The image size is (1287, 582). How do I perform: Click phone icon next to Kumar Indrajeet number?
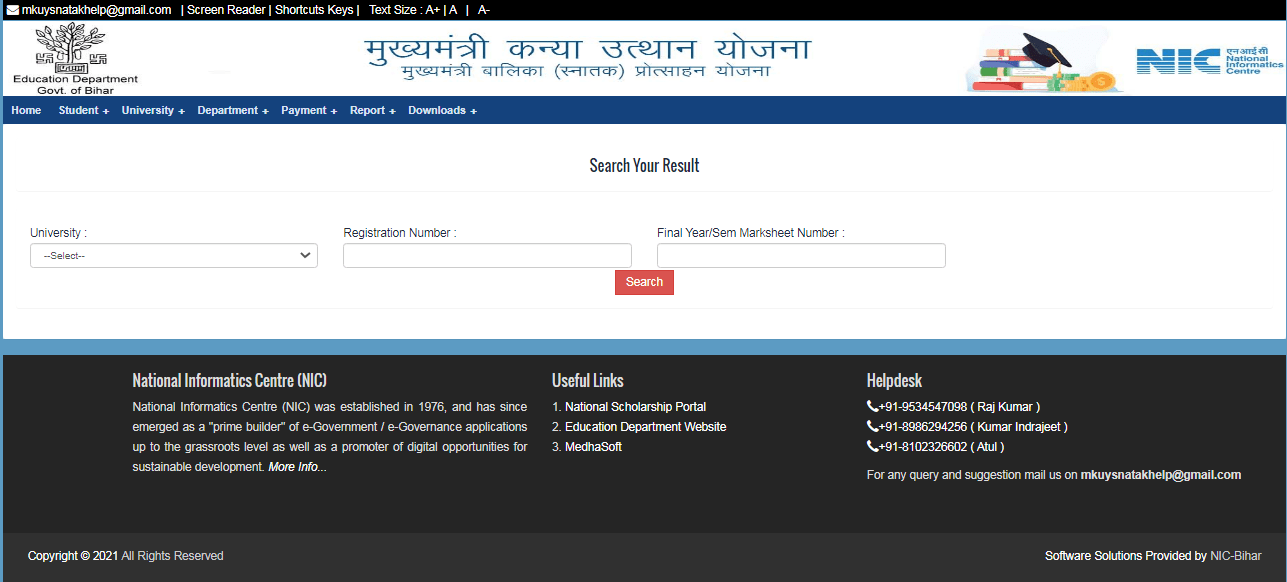tap(872, 427)
